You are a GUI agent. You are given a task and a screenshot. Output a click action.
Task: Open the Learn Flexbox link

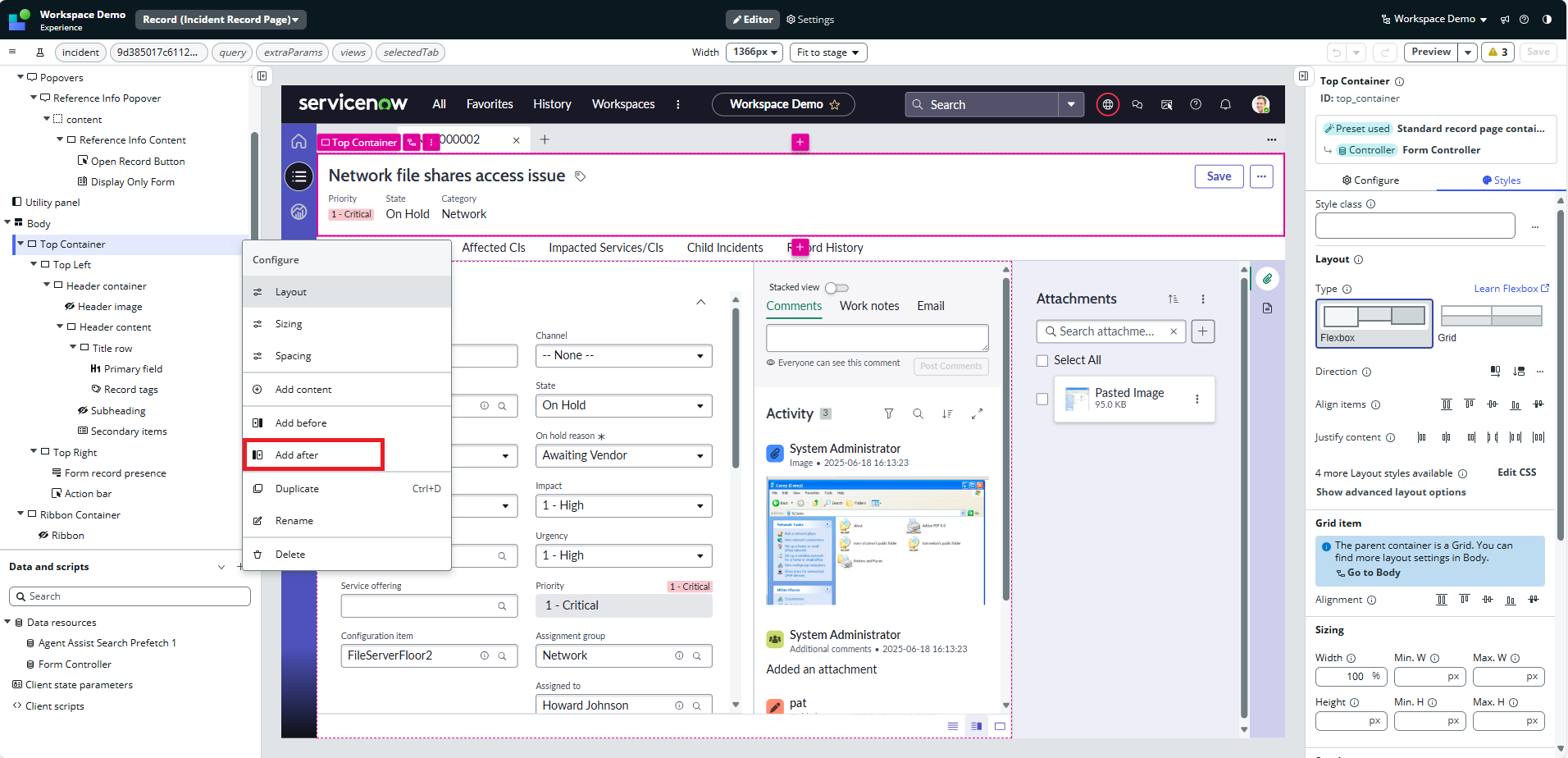[1511, 289]
